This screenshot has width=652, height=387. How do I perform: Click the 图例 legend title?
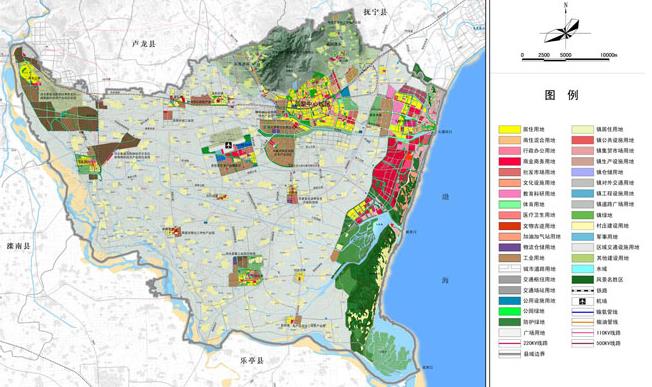(x=561, y=95)
